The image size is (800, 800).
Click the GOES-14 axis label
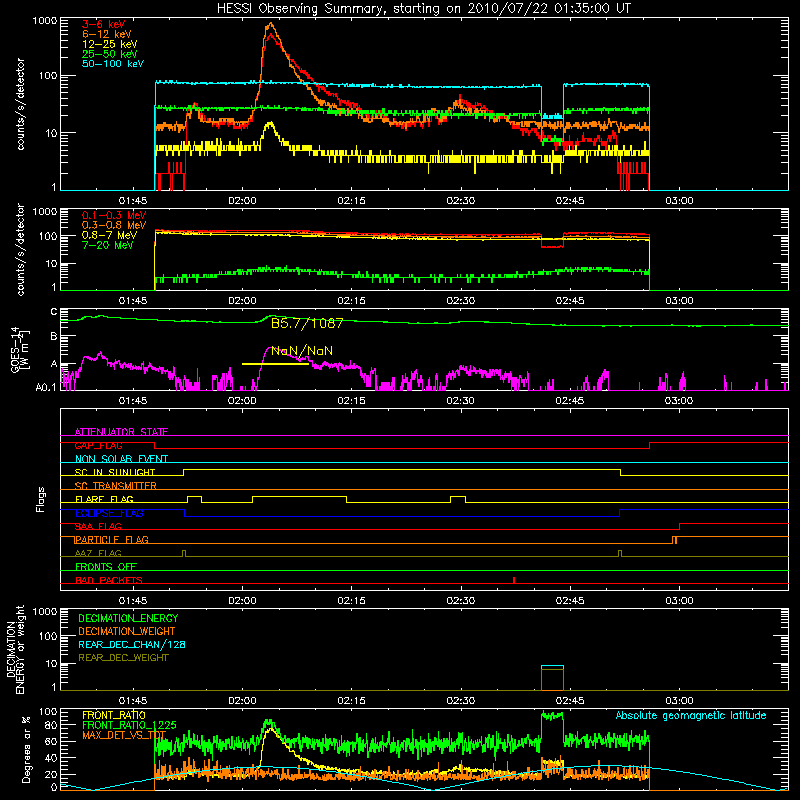click(19, 350)
